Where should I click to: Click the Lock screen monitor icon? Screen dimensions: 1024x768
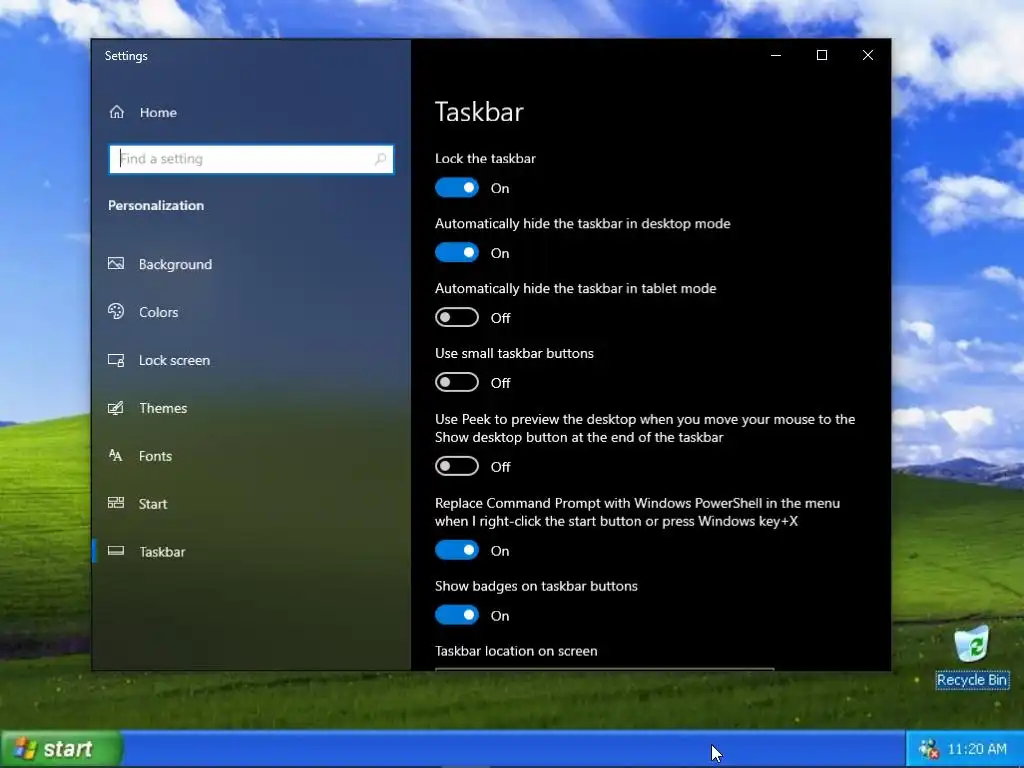click(116, 360)
